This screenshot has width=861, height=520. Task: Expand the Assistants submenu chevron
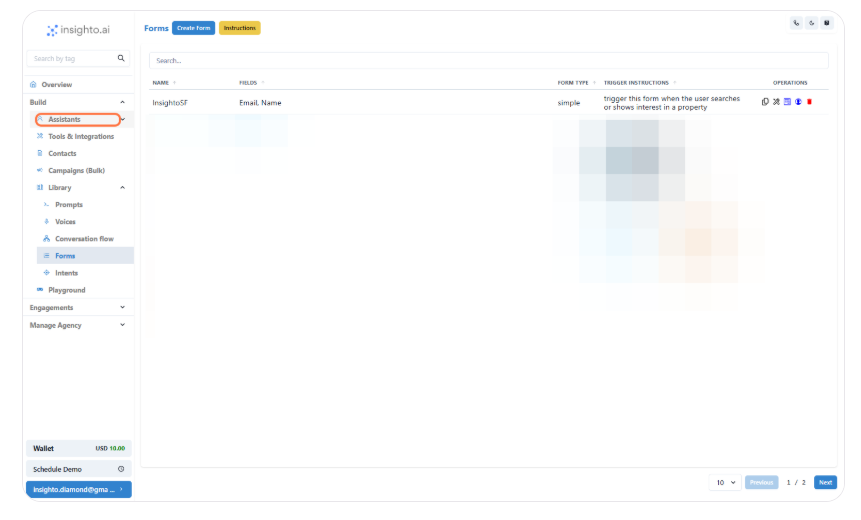pyautogui.click(x=123, y=119)
